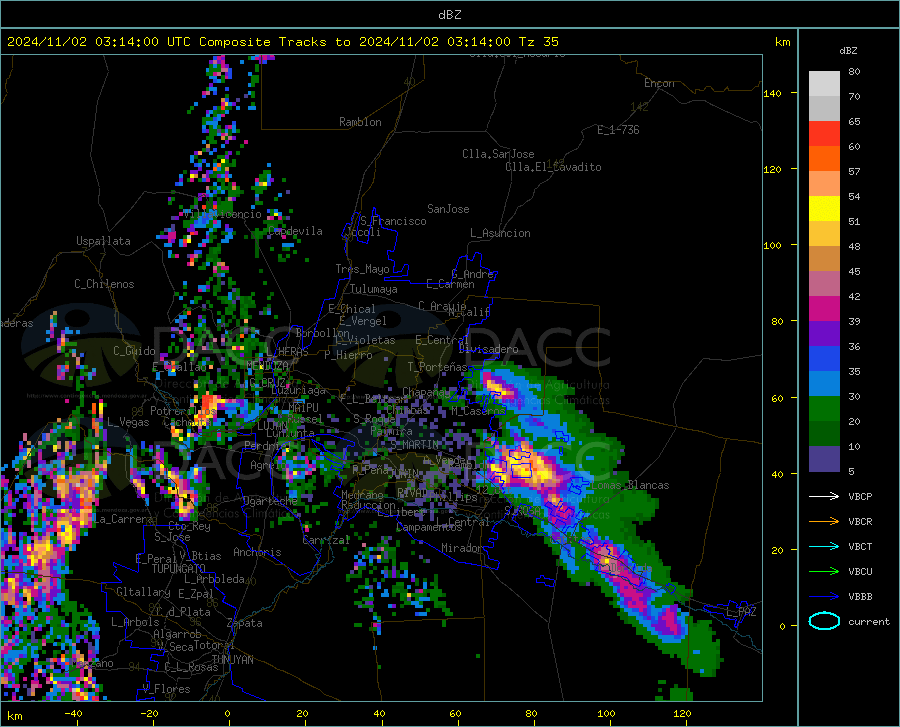Screen dimensions: 900x727
Task: Click the C_Chilenos map label
Action: point(104,284)
